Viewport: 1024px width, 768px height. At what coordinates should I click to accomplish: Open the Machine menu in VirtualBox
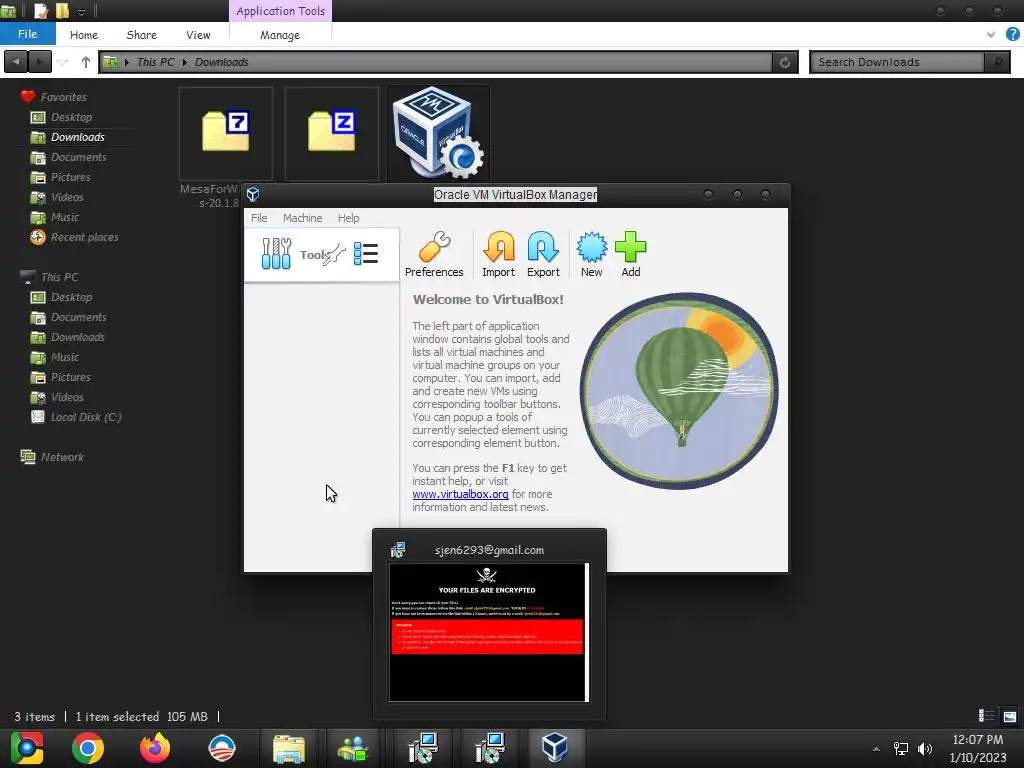click(302, 218)
